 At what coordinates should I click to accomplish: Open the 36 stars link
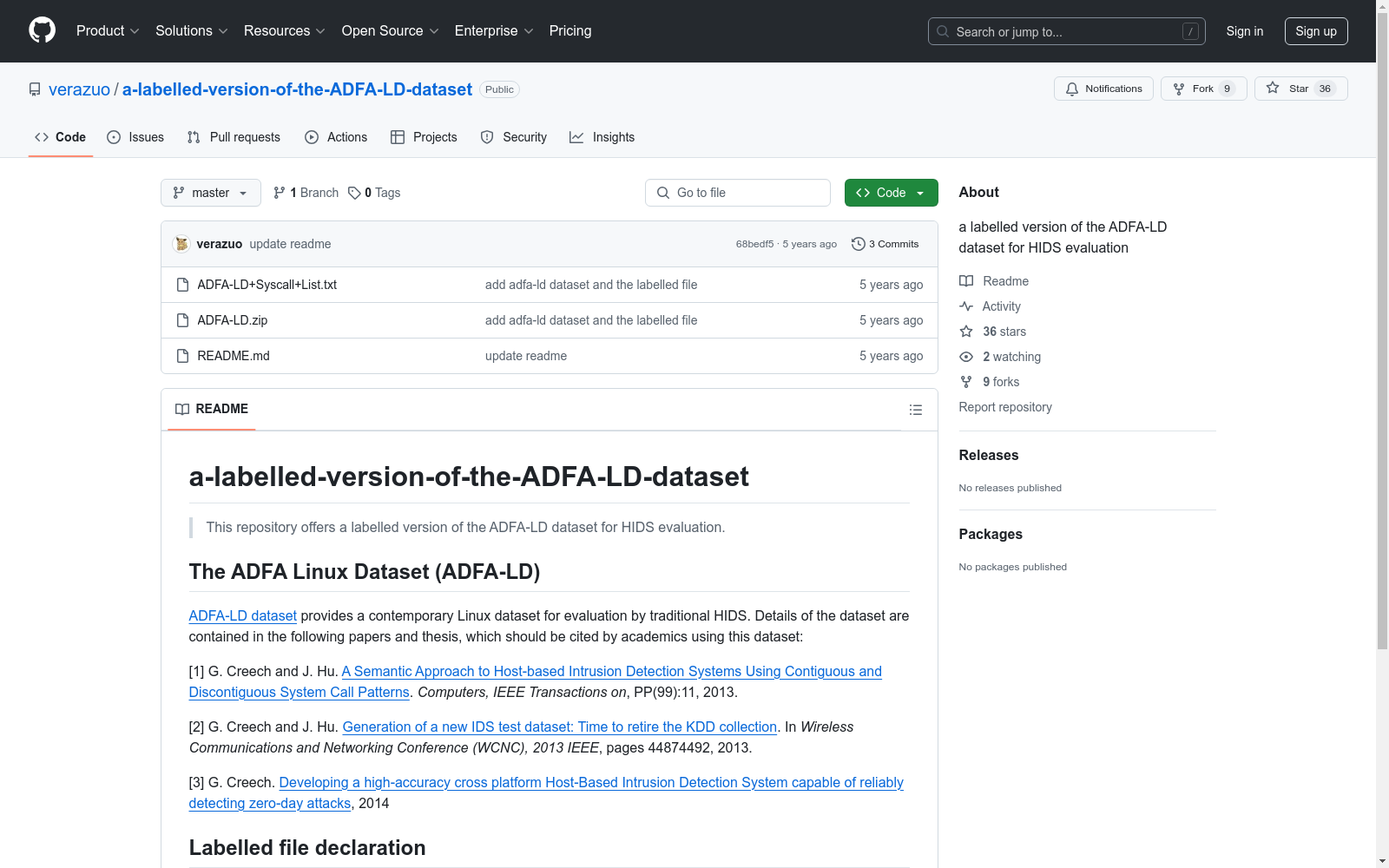coord(1004,332)
